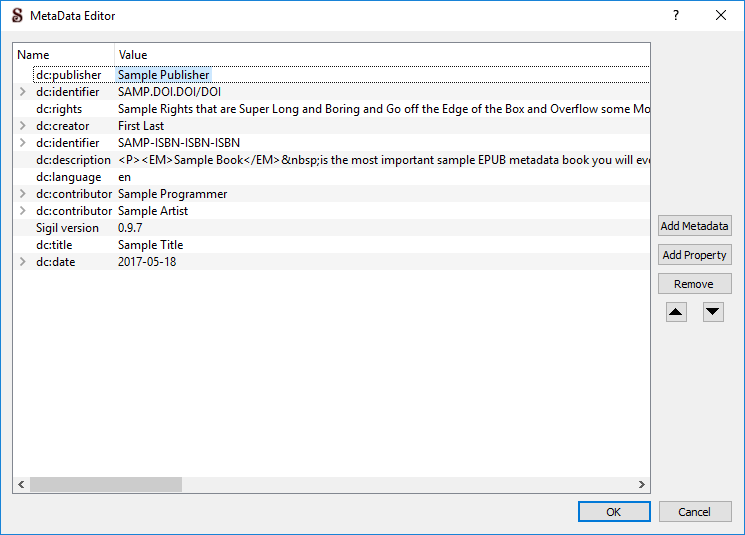Expand the dc:identifier SAMP.DOI row
Image resolution: width=745 pixels, height=535 pixels.
tap(22, 92)
